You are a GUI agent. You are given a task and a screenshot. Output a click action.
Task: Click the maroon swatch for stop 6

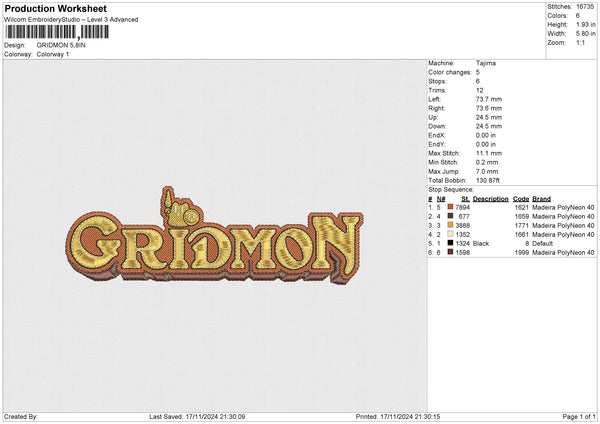[x=451, y=252]
